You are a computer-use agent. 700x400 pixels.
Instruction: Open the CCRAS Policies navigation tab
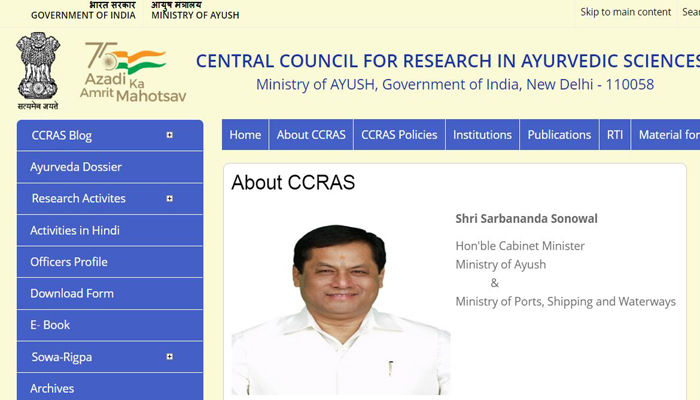[x=400, y=134]
